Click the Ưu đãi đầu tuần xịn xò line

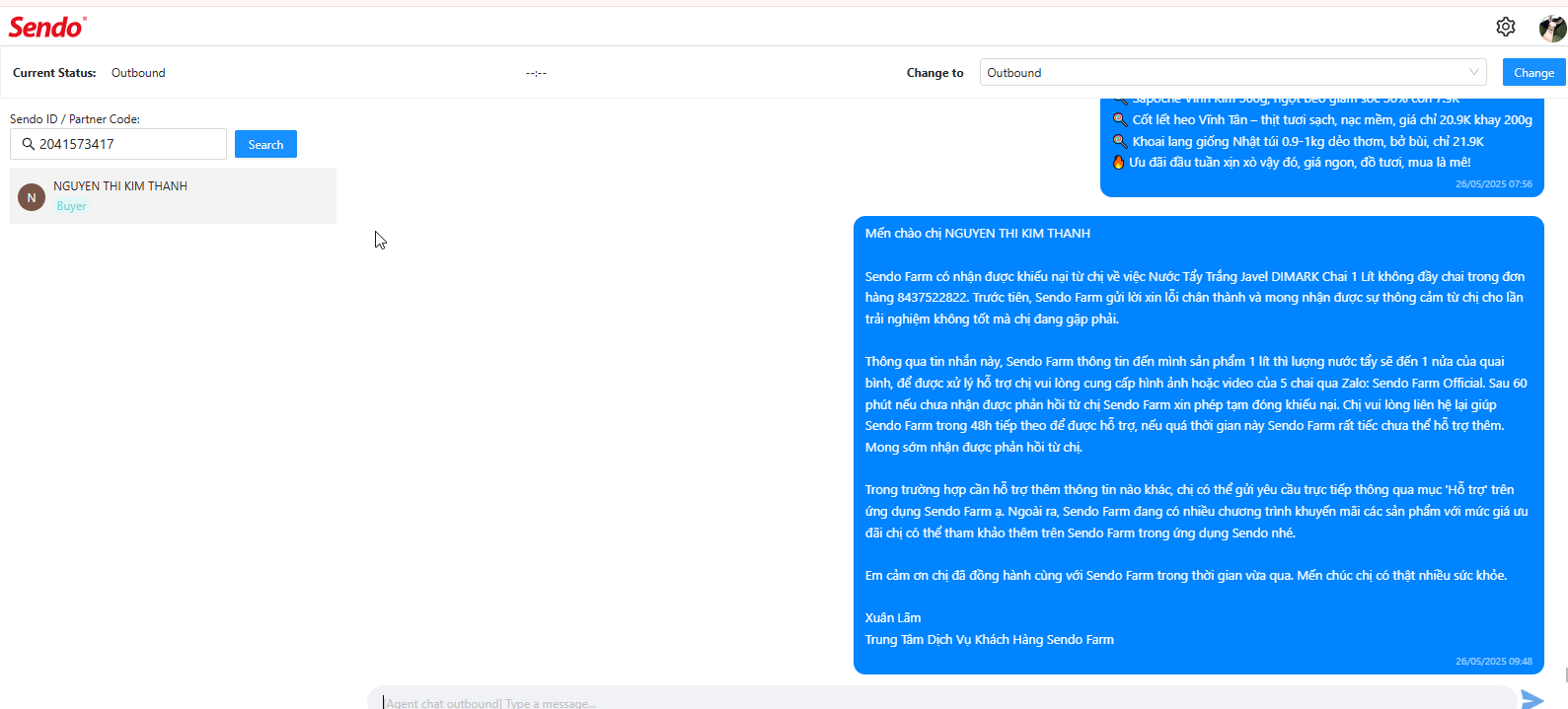(1292, 163)
